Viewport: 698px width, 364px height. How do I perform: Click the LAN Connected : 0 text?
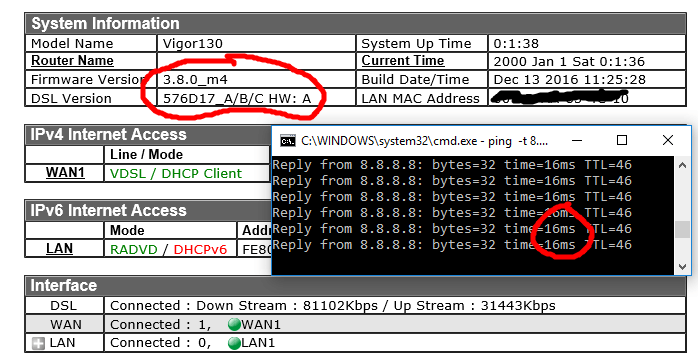(x=161, y=343)
